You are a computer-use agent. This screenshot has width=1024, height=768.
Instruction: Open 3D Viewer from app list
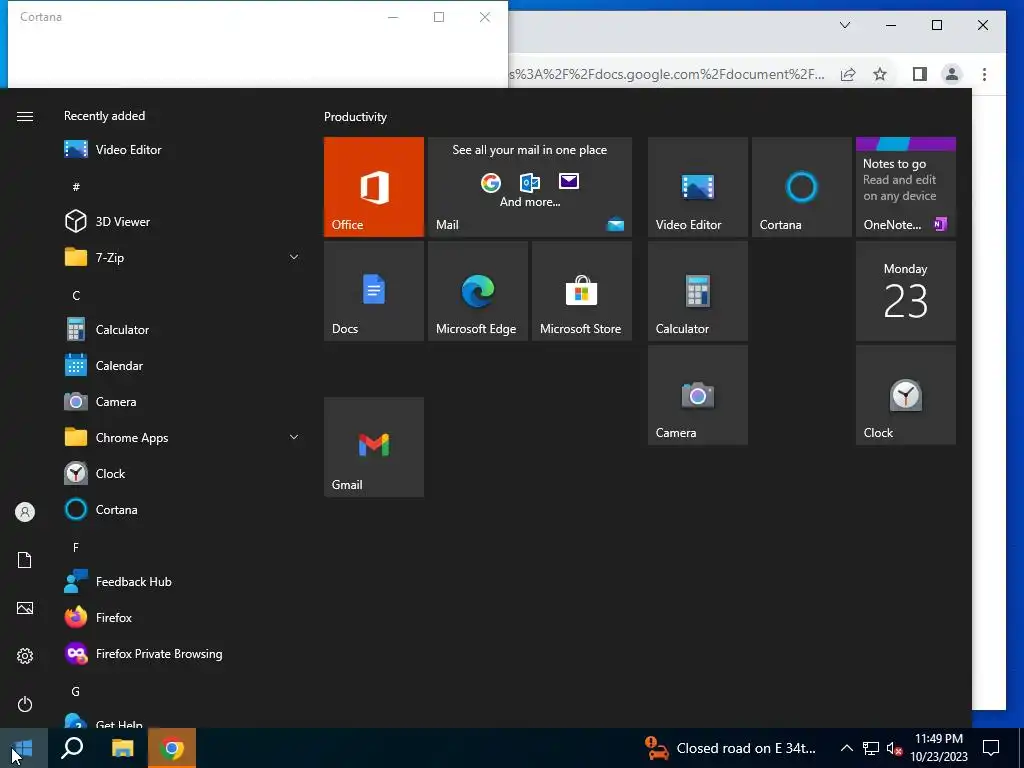[x=183, y=221]
